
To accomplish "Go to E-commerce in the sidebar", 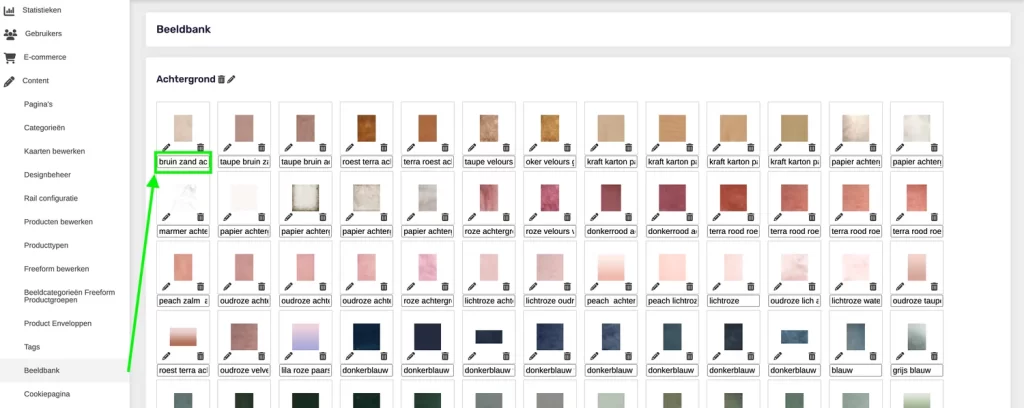I will click(x=45, y=57).
